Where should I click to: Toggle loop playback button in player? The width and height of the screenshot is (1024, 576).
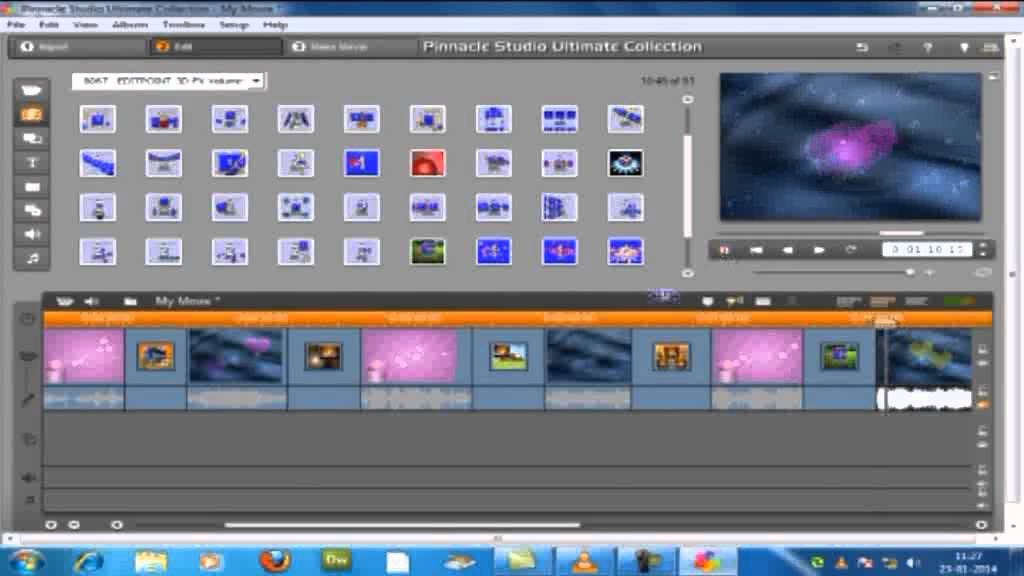click(850, 249)
